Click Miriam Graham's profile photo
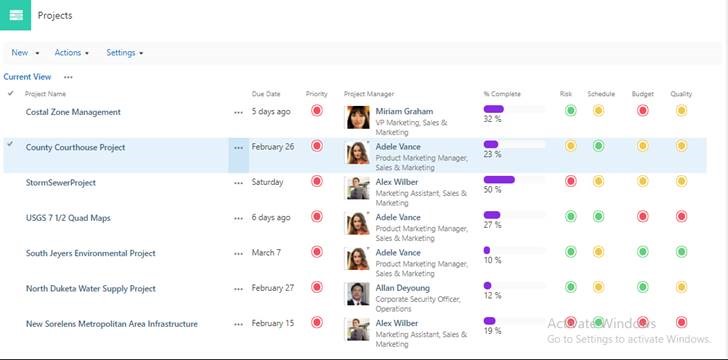Screen dimensions: 728x360 point(358,118)
